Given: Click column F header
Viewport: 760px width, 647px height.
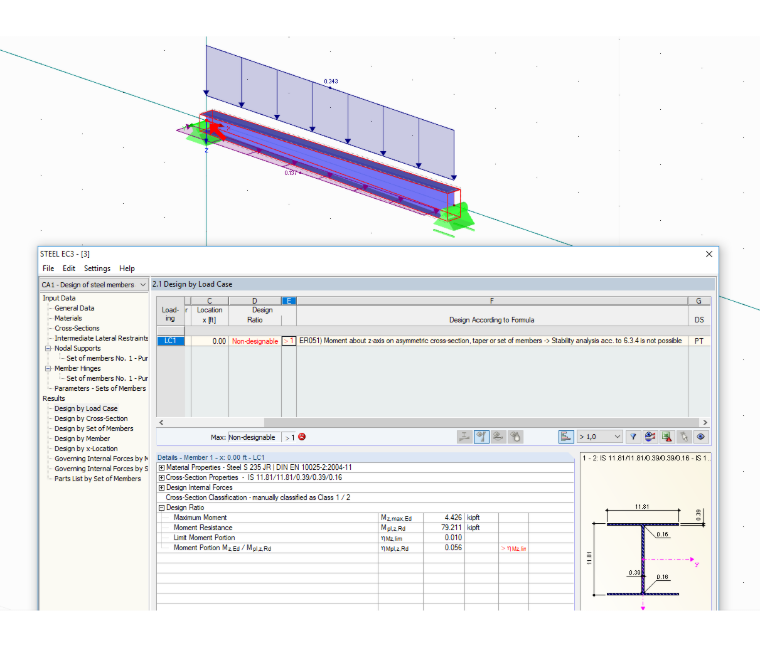Looking at the screenshot, I should pos(492,301).
